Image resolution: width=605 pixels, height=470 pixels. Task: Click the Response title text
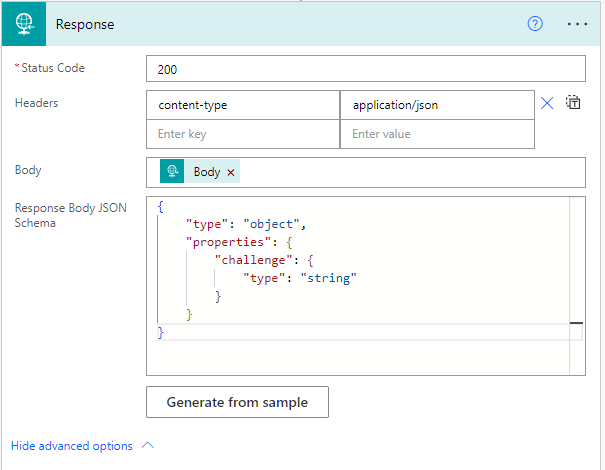point(85,24)
